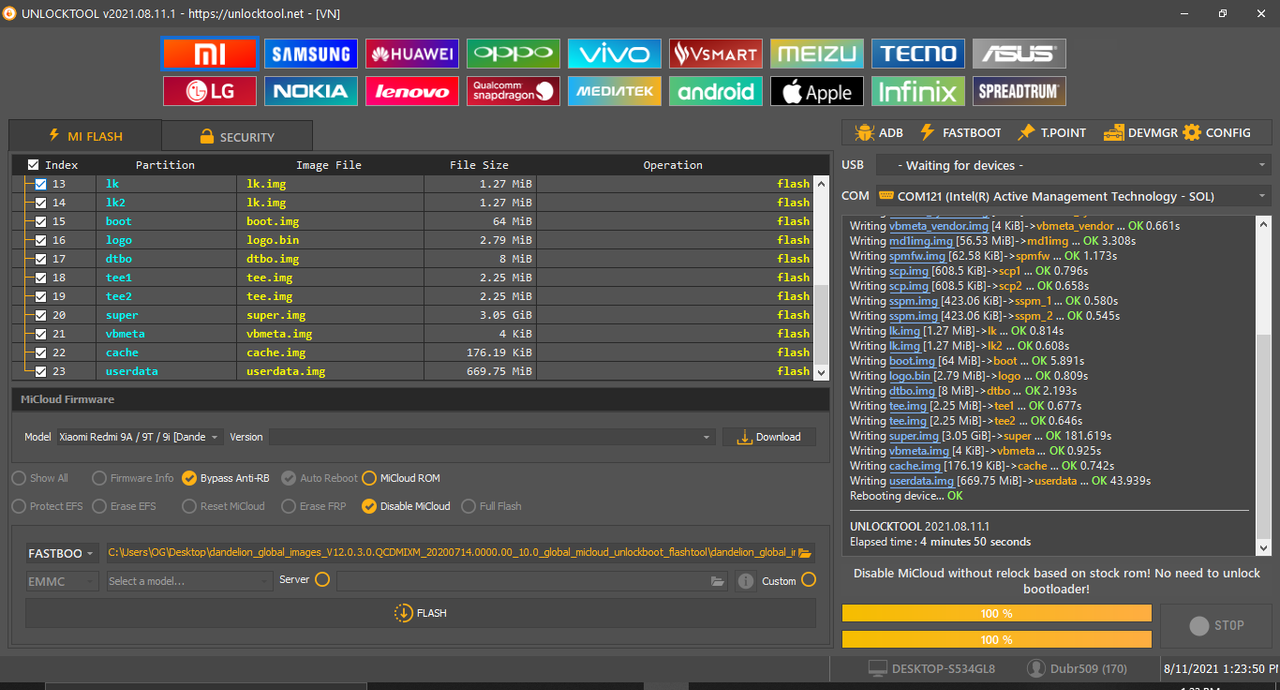Launch DEVMGR device manager
This screenshot has height=690, width=1280.
pos(1139,132)
